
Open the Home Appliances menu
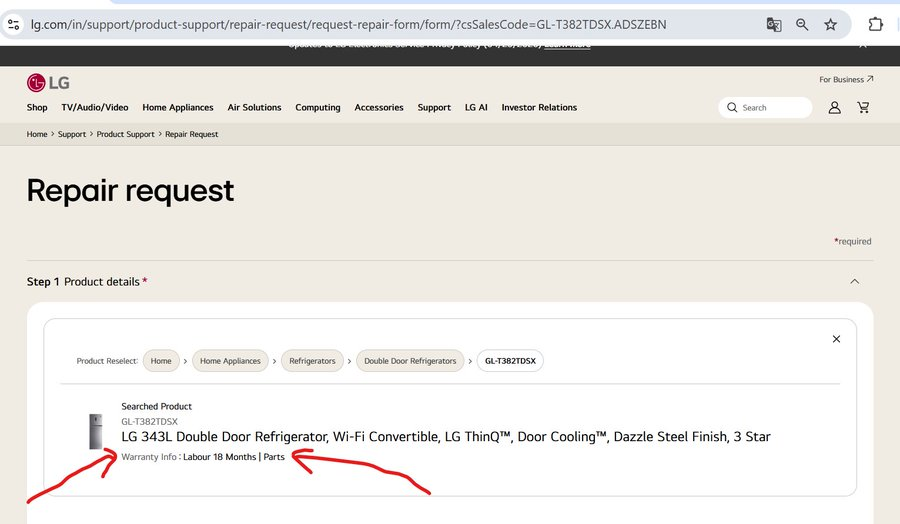click(x=178, y=107)
